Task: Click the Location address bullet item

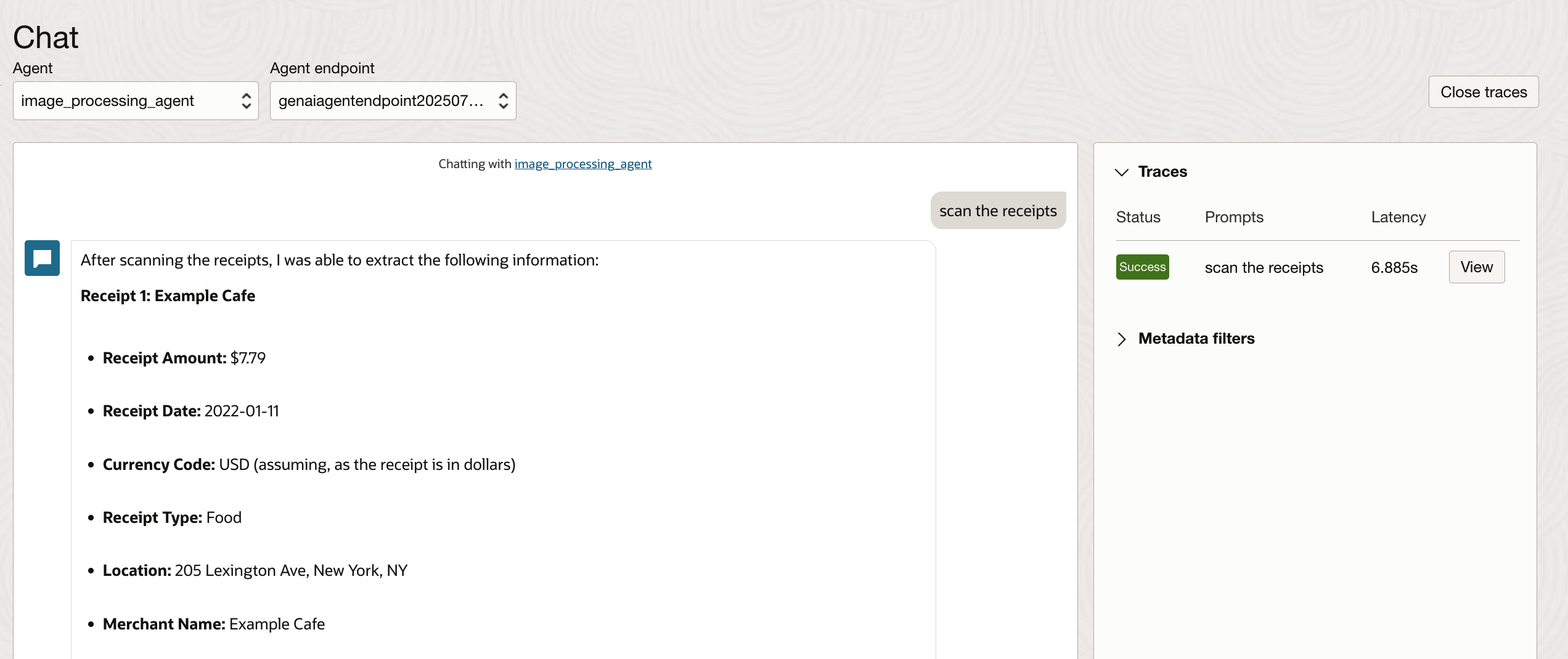Action: point(255,570)
